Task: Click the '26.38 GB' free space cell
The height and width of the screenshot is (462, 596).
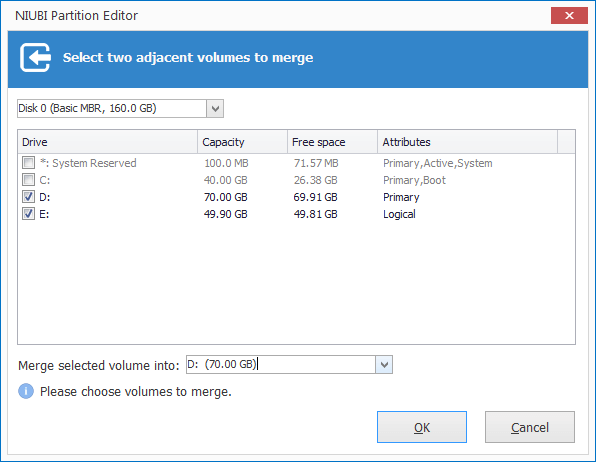Action: [x=315, y=180]
